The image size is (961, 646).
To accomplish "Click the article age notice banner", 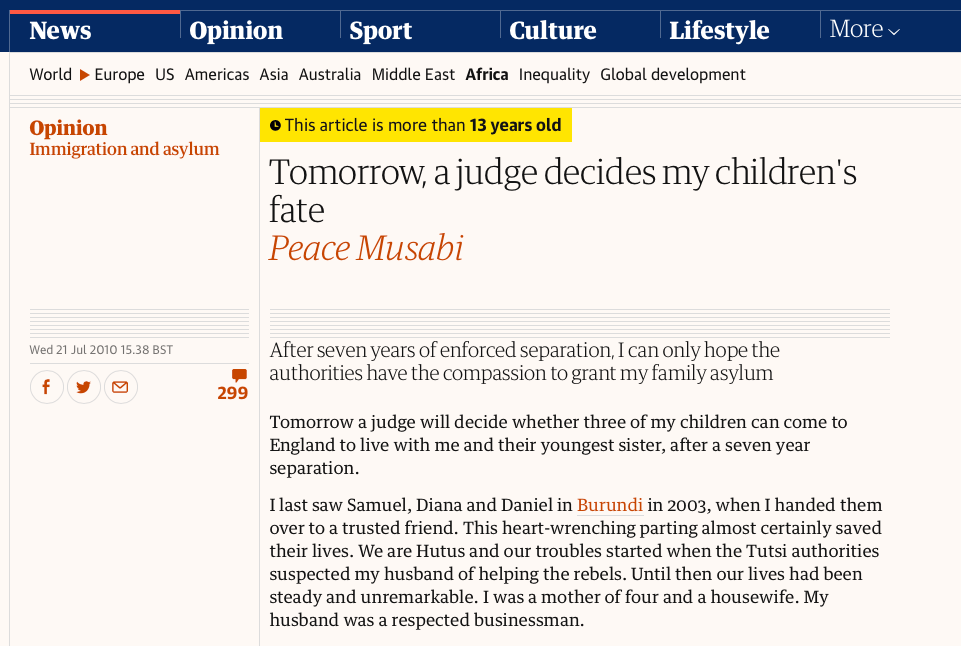I will (x=415, y=126).
